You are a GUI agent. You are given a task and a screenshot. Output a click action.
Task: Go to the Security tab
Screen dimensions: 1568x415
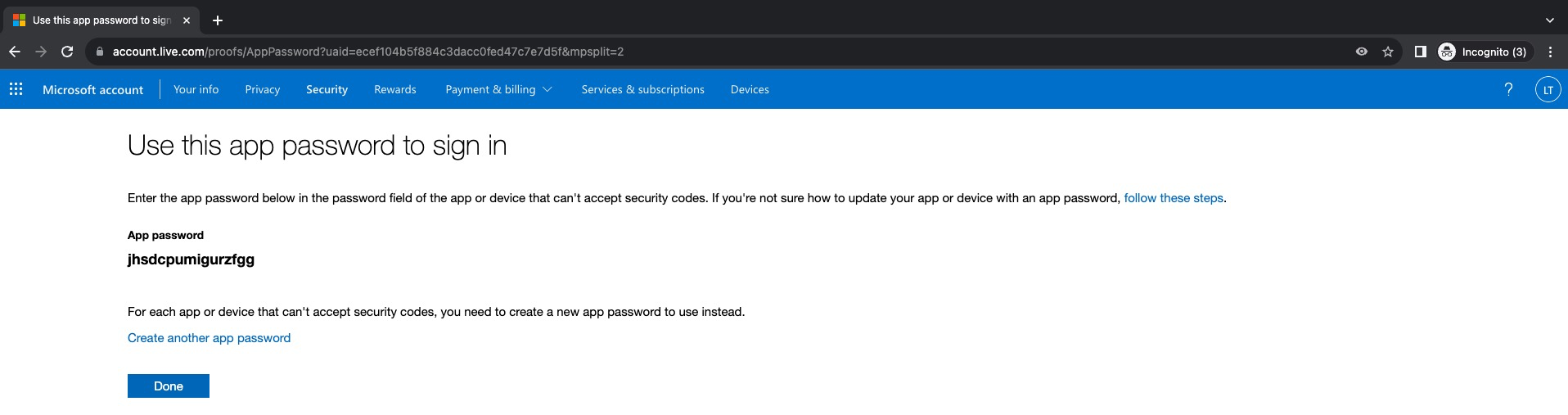pos(327,89)
